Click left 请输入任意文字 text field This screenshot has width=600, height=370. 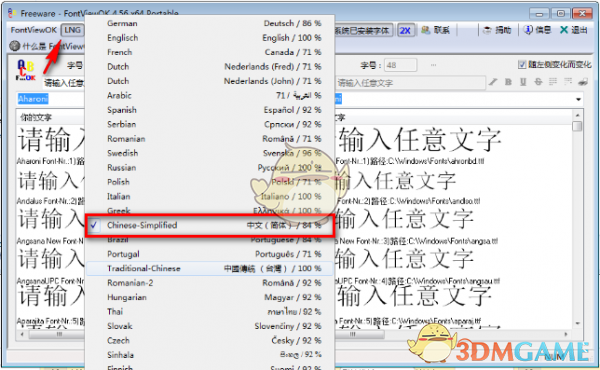coord(64,83)
